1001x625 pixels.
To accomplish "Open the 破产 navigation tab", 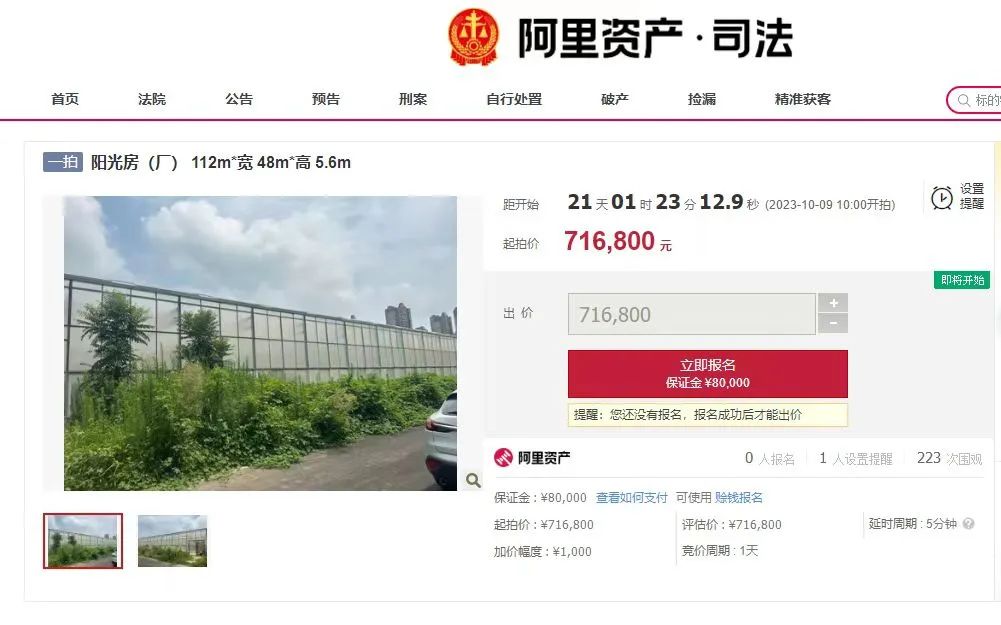I will [615, 99].
